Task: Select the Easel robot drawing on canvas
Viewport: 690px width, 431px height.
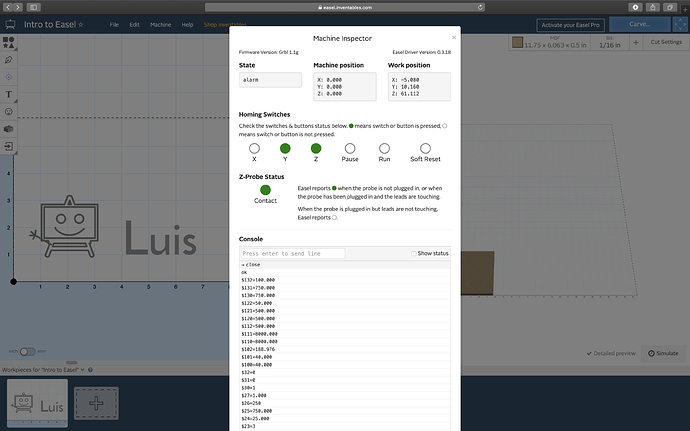Action: (64, 226)
